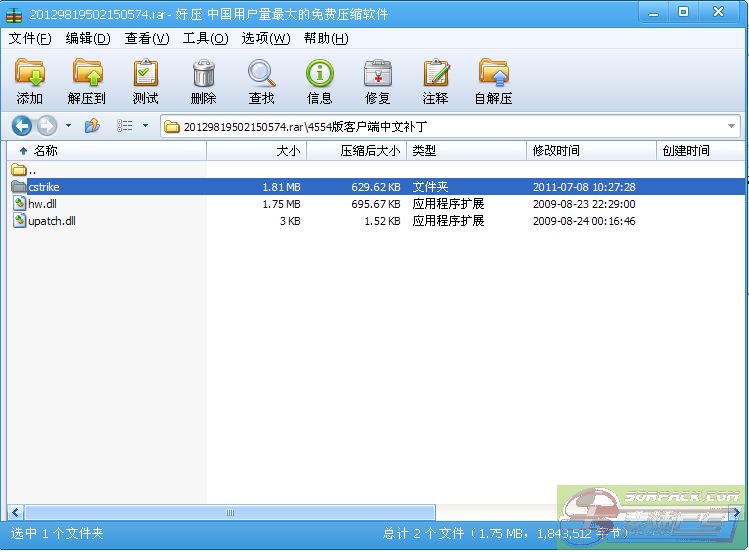
Task: Click the up-one-level folder icon
Action: coord(92,126)
